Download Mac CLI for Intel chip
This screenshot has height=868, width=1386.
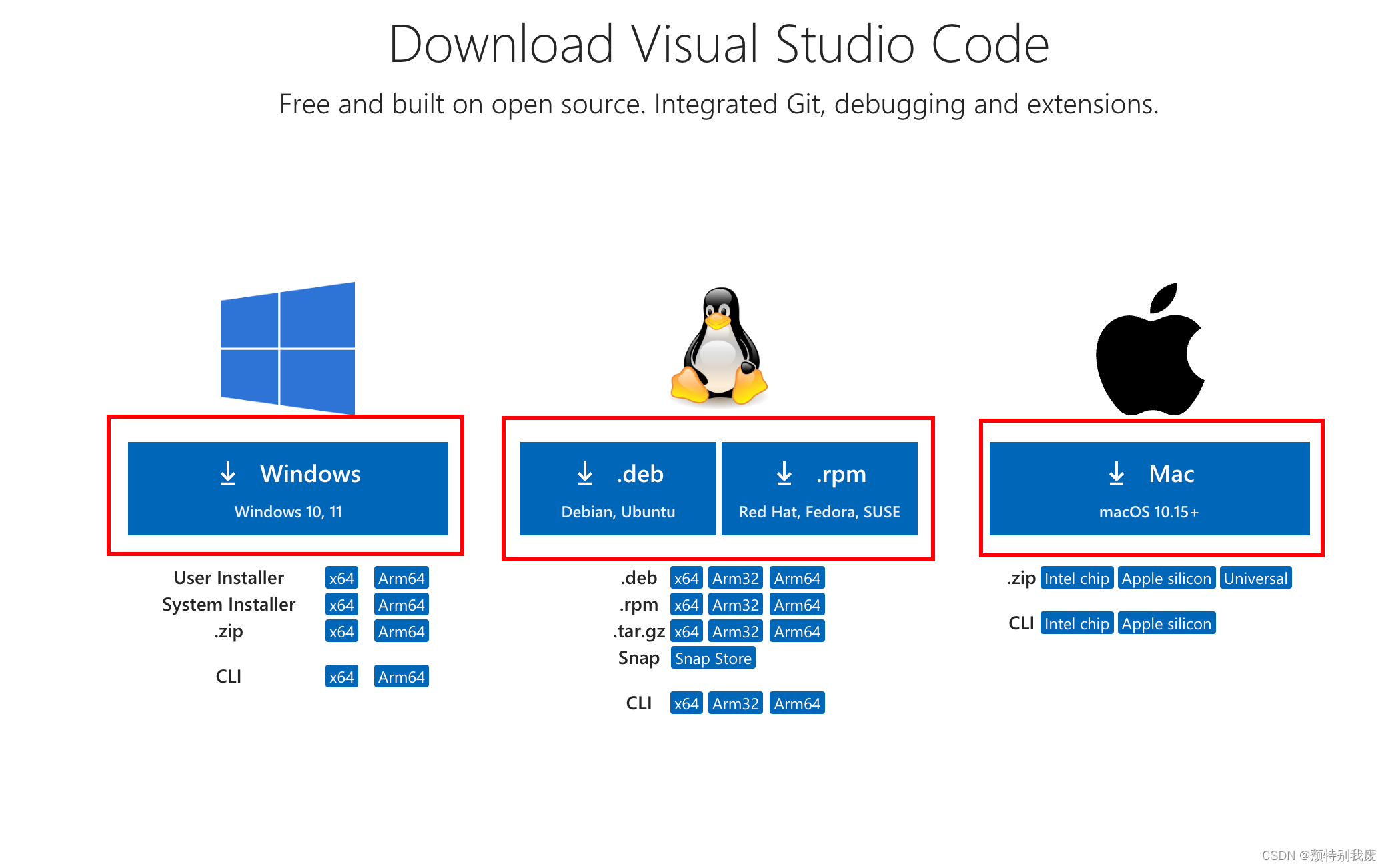click(1077, 623)
